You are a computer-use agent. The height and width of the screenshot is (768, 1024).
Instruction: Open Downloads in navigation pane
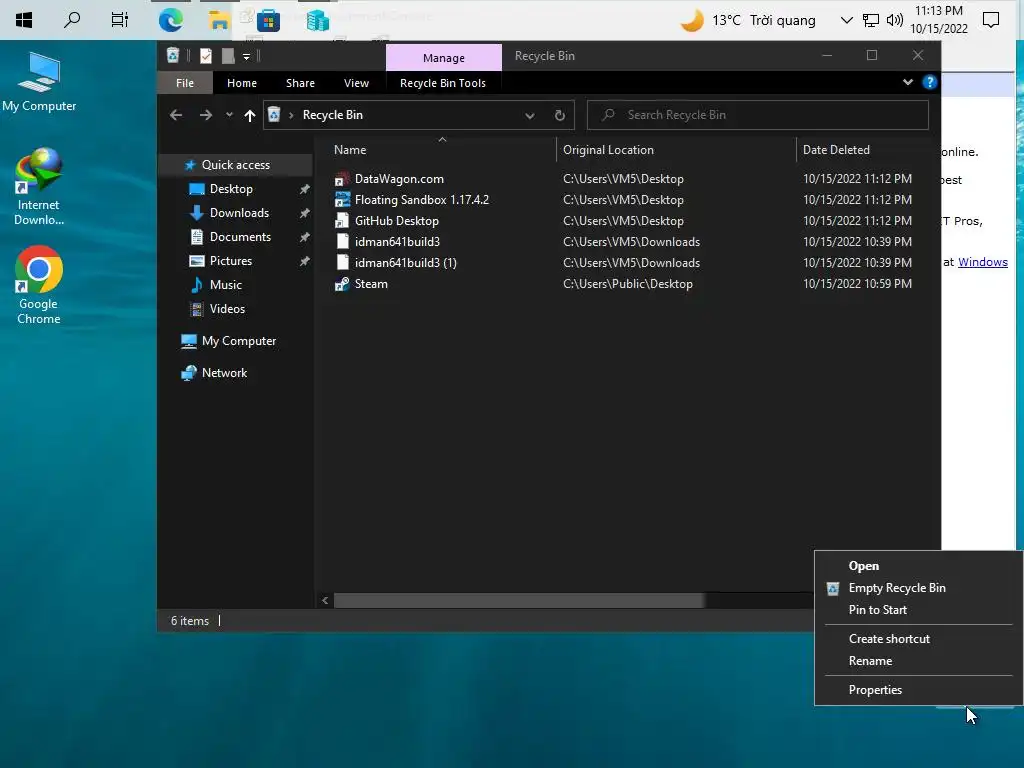click(239, 213)
